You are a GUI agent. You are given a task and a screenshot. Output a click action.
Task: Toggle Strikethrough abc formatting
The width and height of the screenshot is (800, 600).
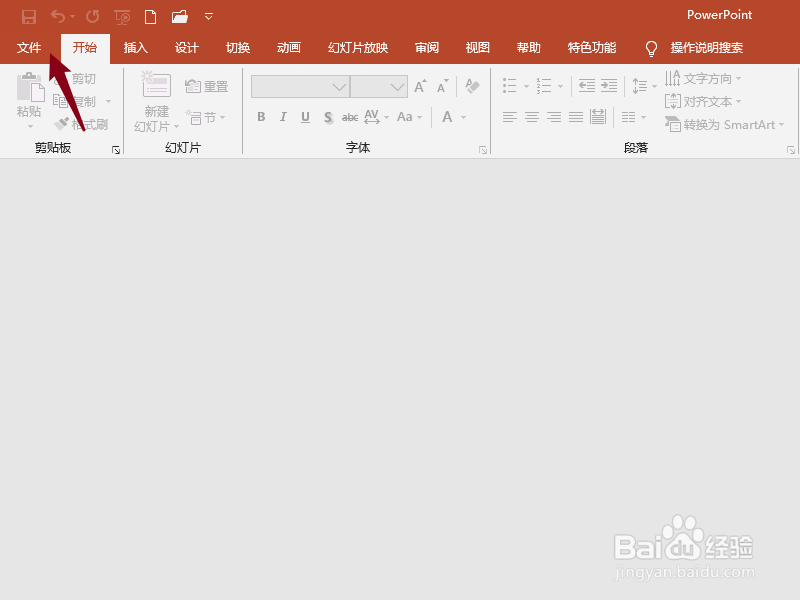pos(349,117)
